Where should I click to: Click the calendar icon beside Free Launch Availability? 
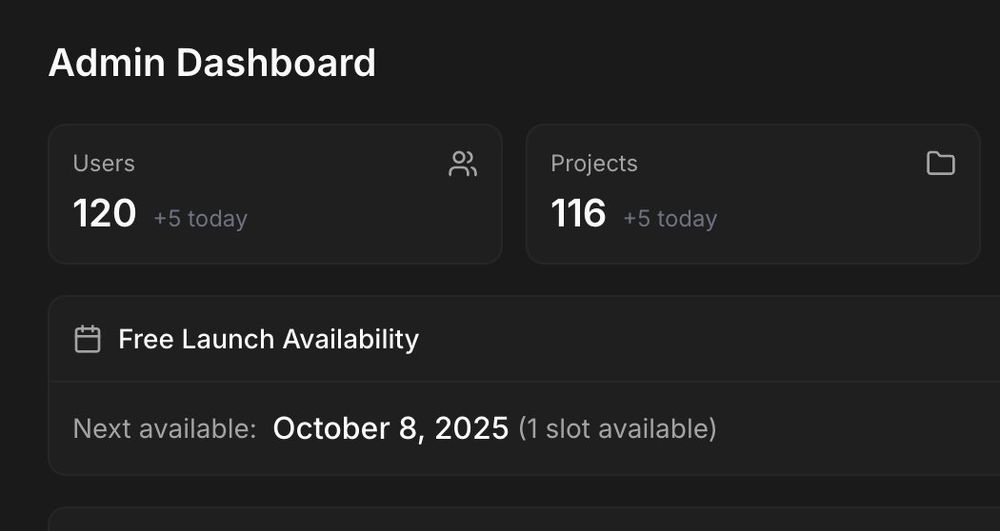[x=88, y=339]
